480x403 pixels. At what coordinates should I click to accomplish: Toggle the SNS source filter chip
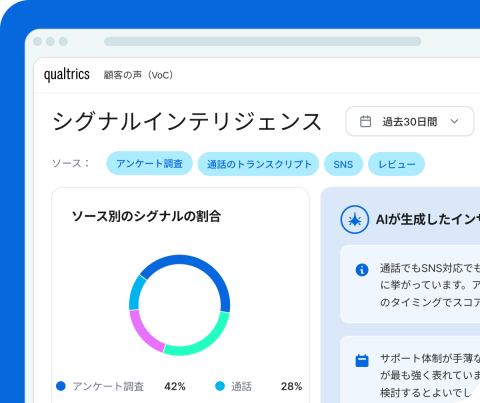click(x=343, y=164)
